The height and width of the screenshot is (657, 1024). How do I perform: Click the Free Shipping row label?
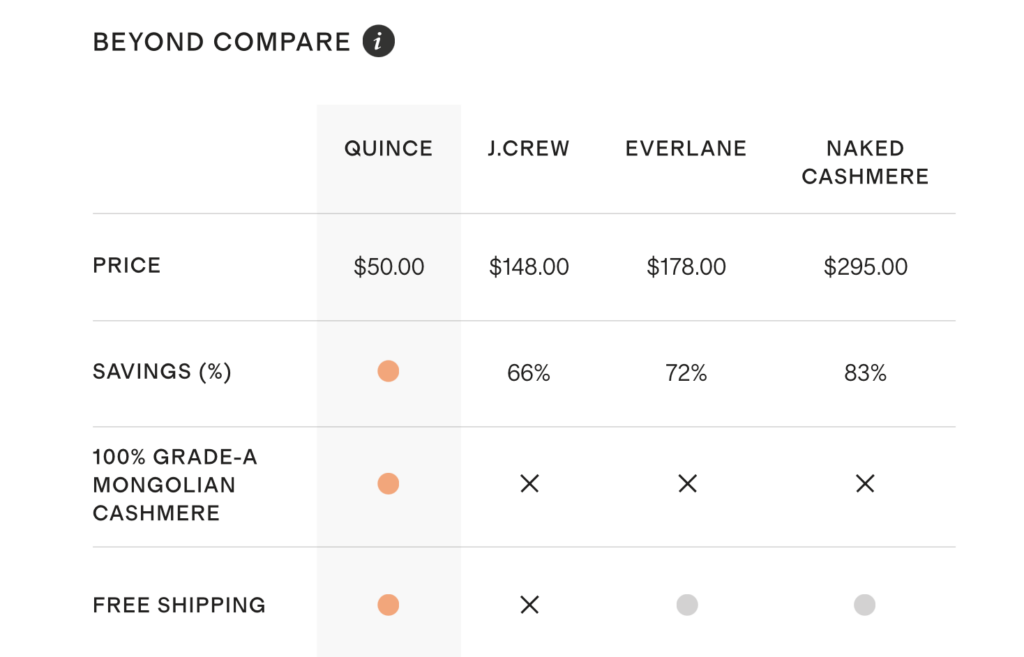tap(179, 605)
